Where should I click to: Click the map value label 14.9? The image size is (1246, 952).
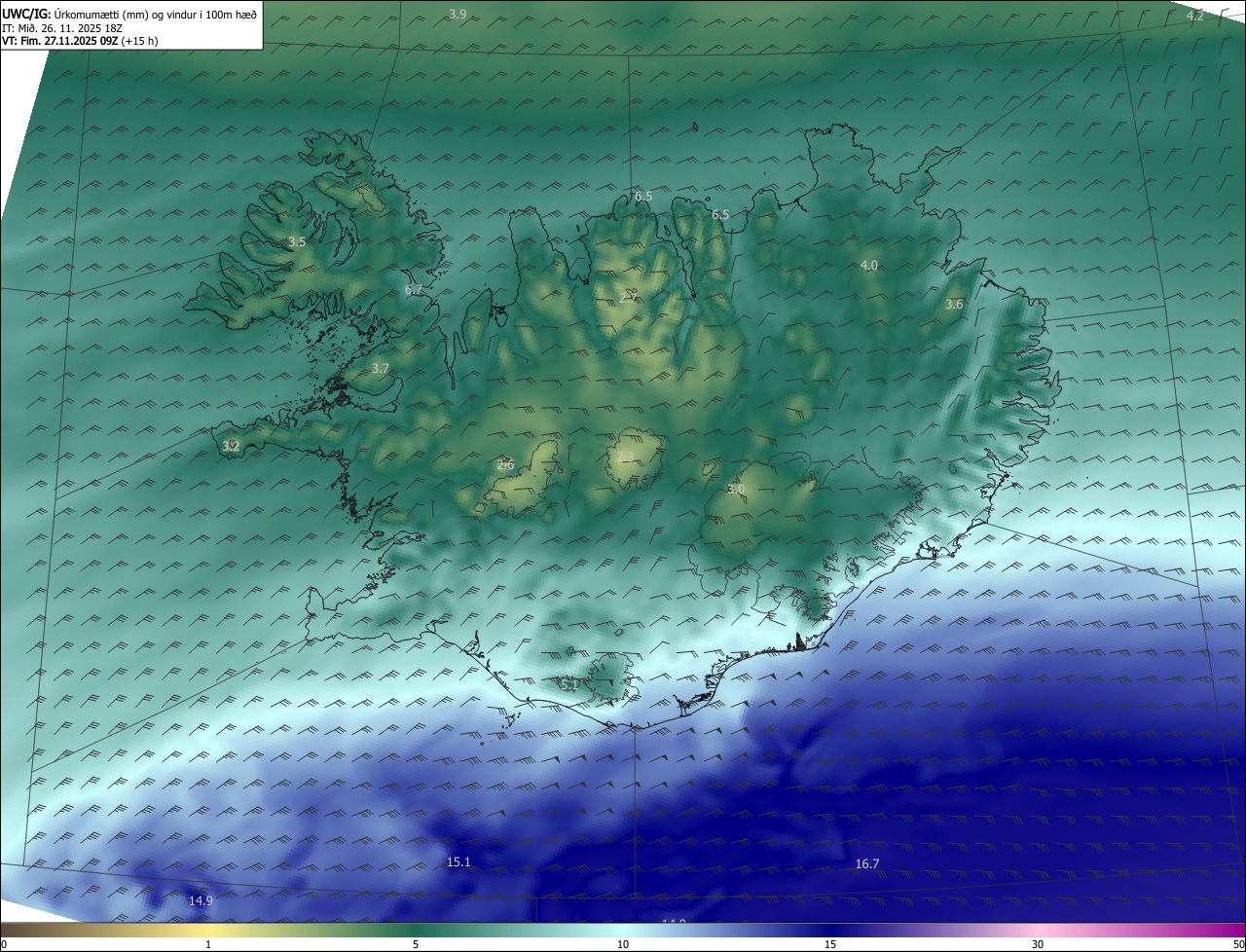tap(201, 900)
